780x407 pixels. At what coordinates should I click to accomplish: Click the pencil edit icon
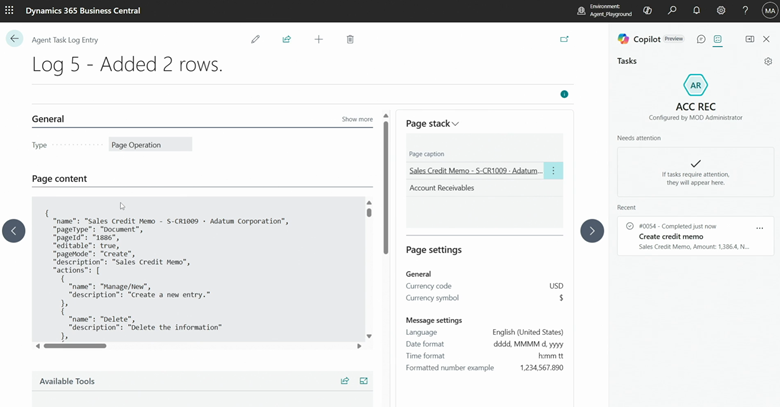(x=255, y=39)
